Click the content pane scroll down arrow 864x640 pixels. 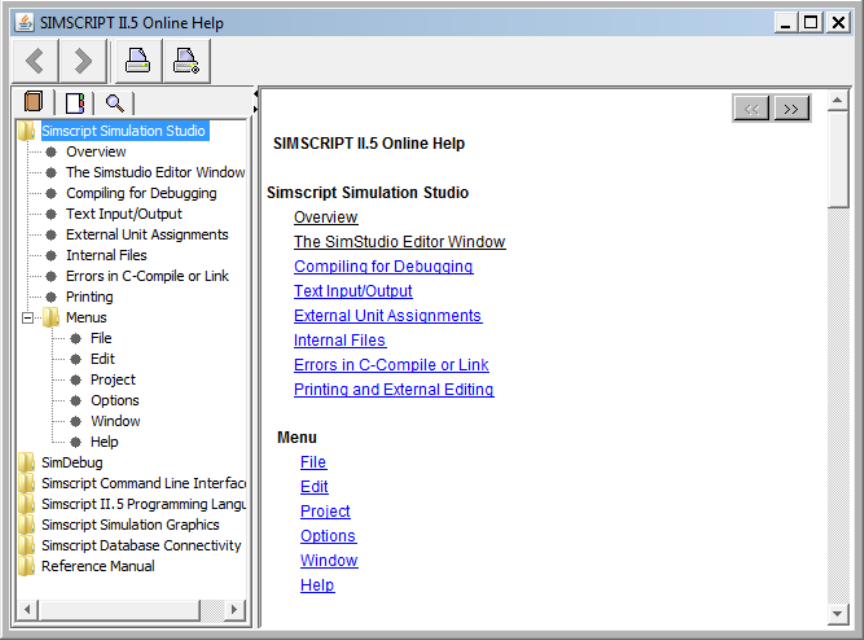point(838,614)
